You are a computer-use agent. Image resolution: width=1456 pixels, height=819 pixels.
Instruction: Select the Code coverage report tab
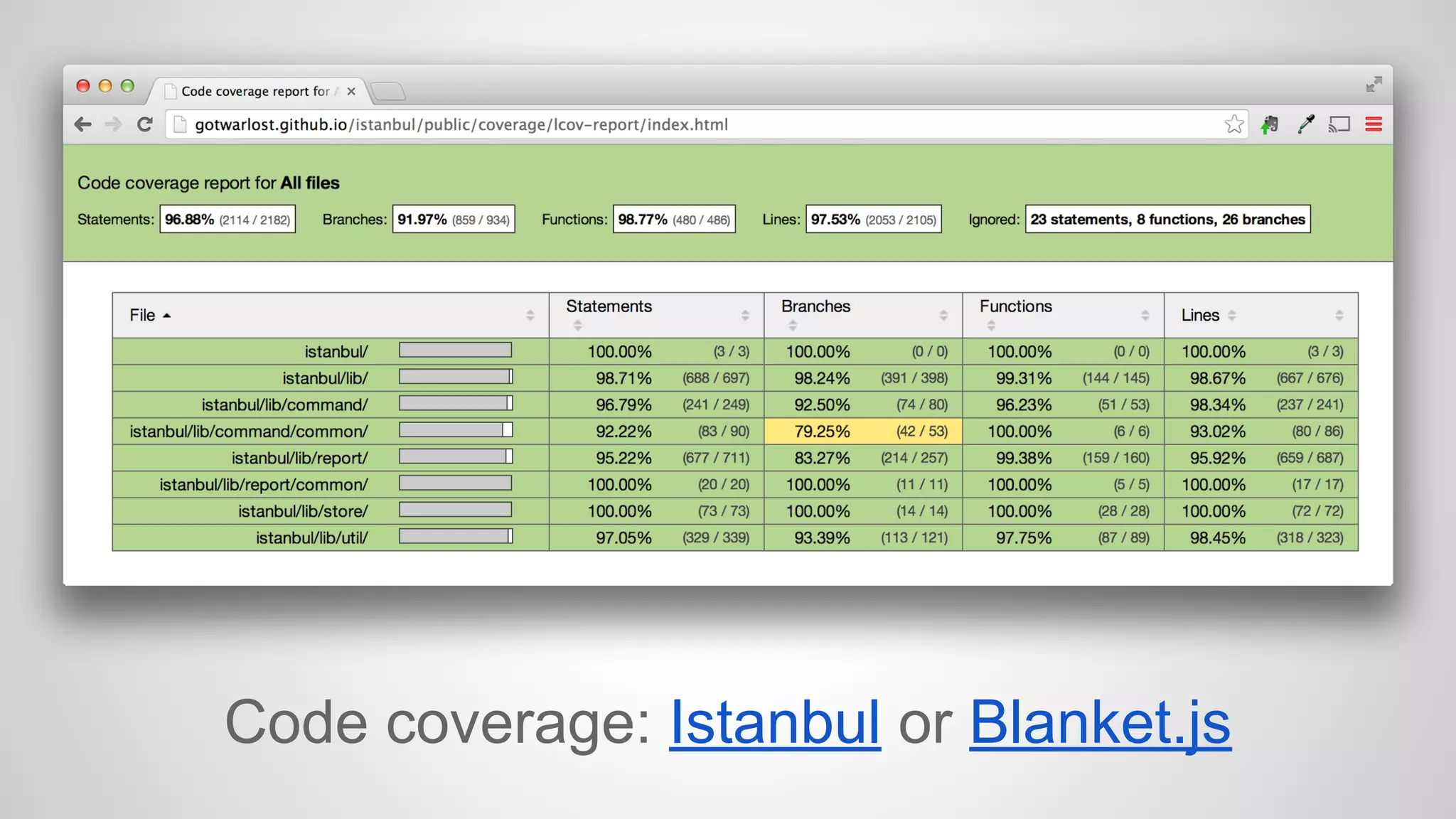[x=255, y=91]
